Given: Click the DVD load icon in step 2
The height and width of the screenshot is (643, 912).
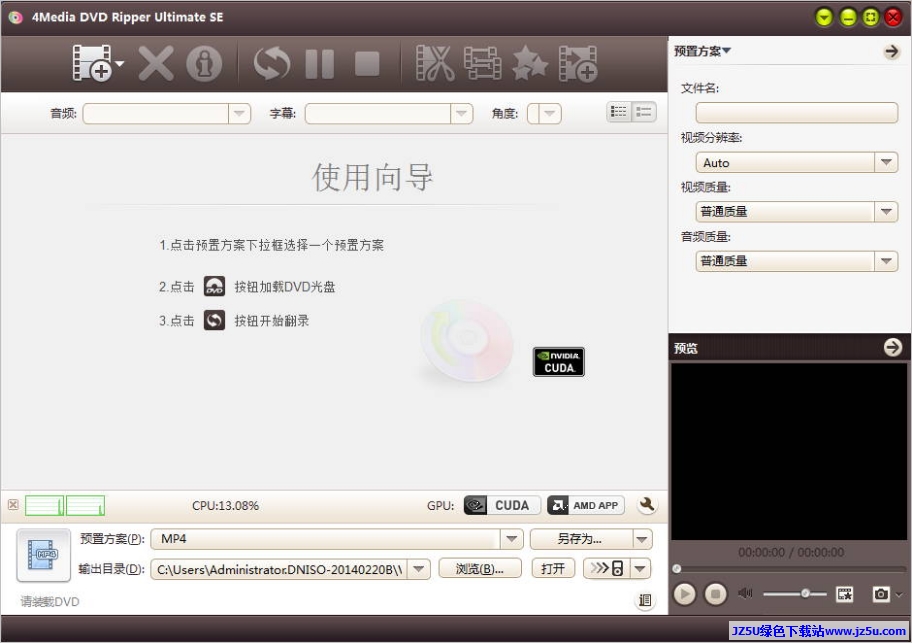Looking at the screenshot, I should click(x=214, y=286).
